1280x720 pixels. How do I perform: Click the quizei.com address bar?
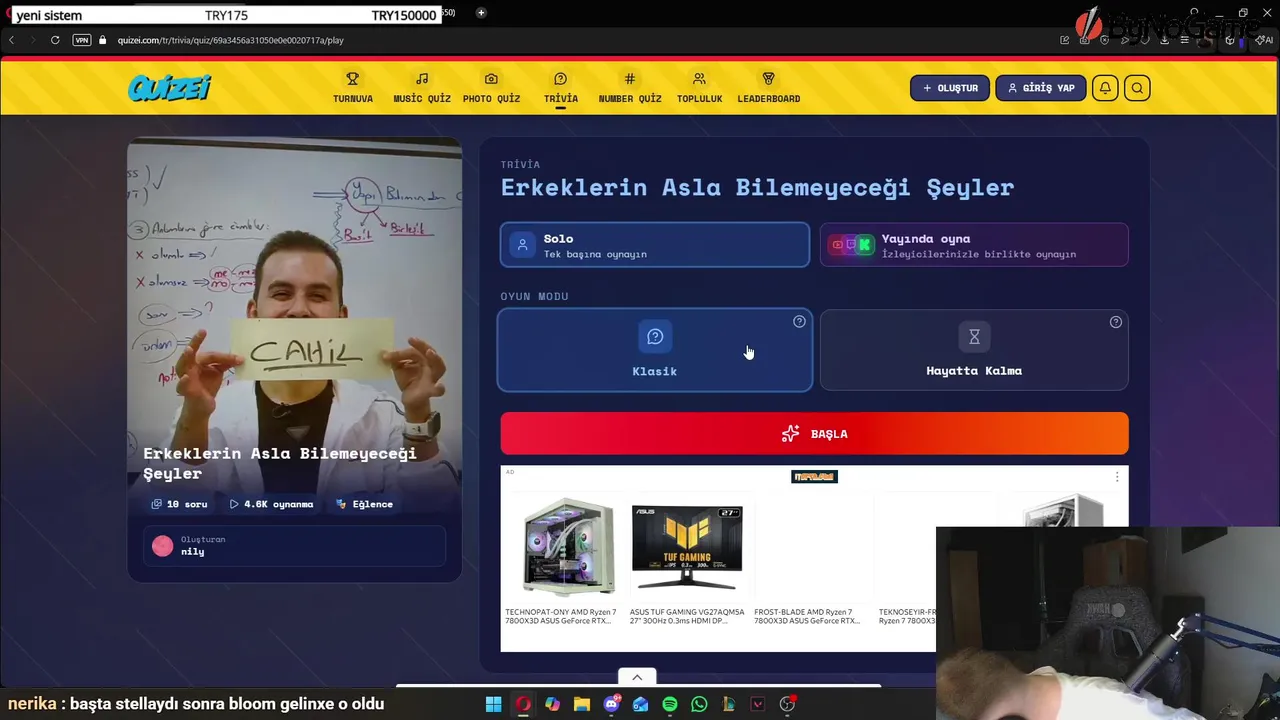click(230, 40)
